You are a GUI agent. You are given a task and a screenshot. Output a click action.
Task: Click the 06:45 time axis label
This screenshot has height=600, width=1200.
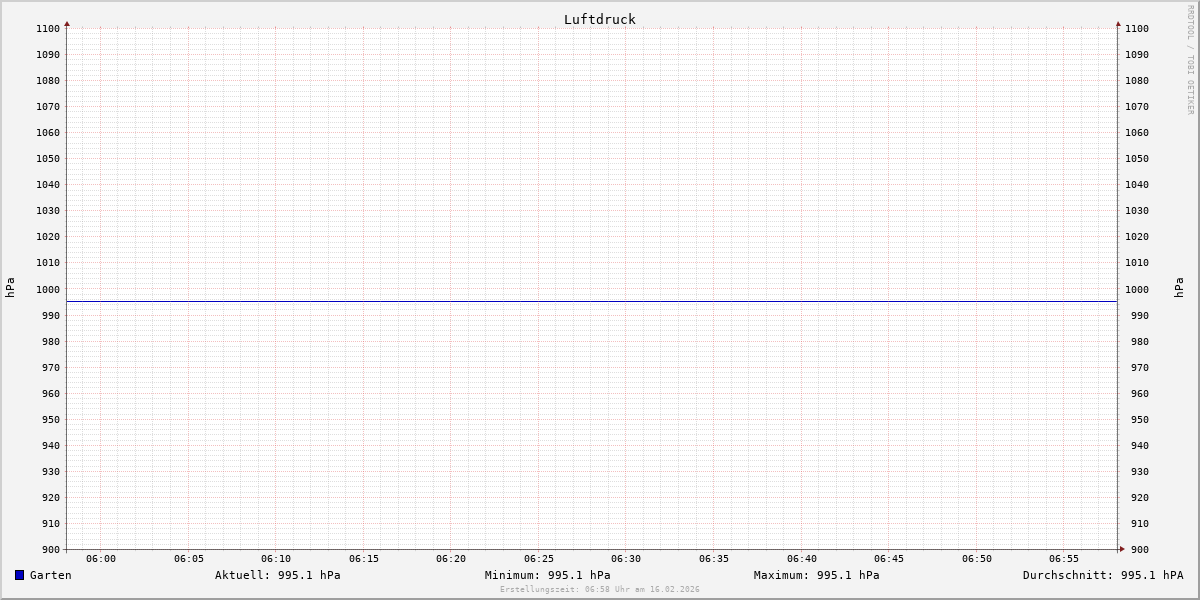[889, 559]
